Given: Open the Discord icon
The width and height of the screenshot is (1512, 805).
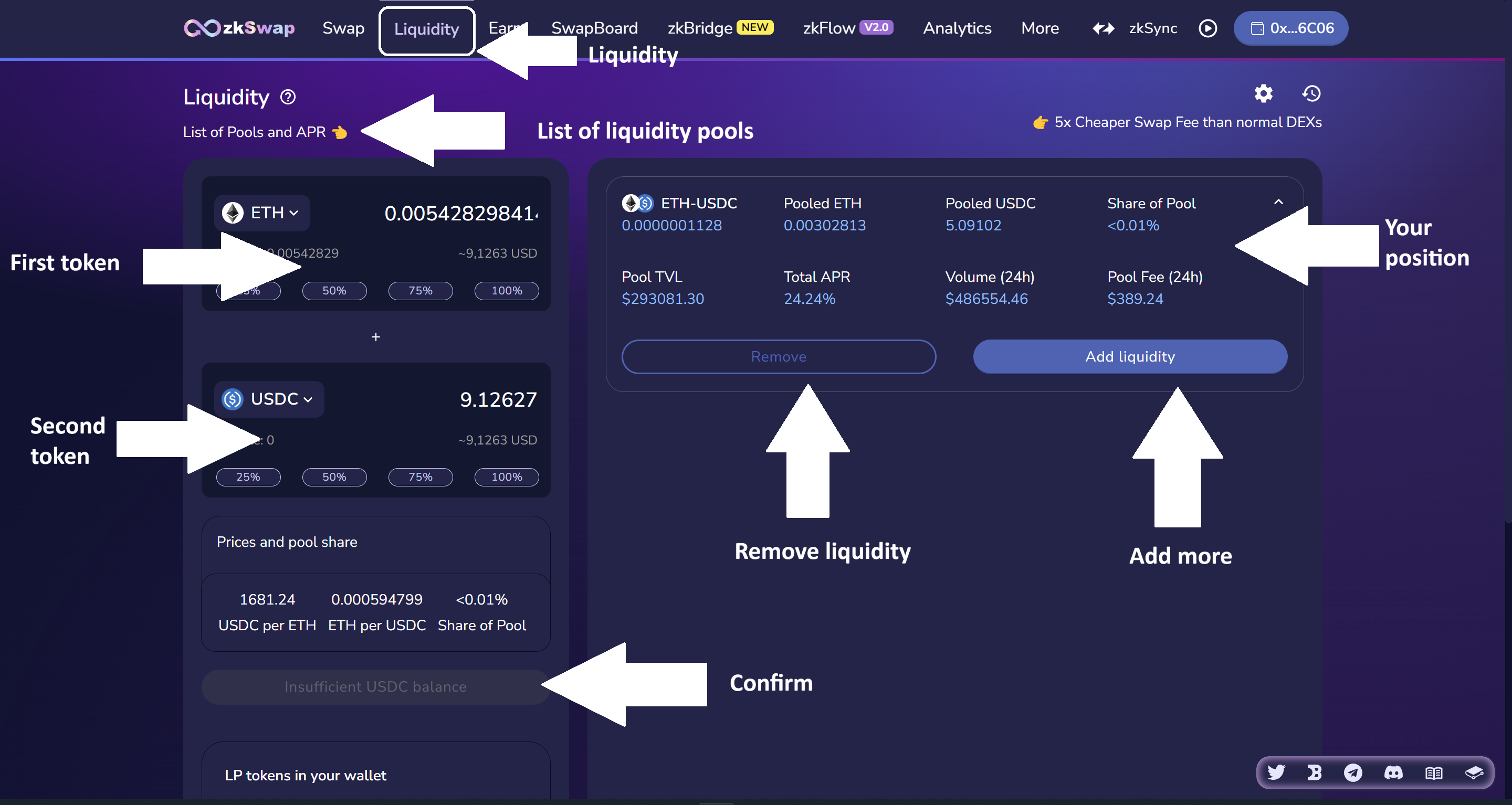Looking at the screenshot, I should pos(1393,772).
